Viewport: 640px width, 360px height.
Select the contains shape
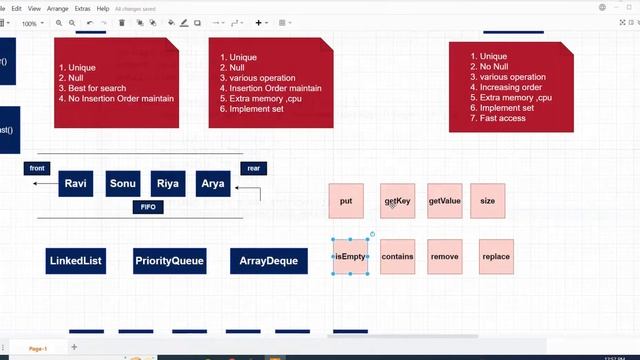398,256
